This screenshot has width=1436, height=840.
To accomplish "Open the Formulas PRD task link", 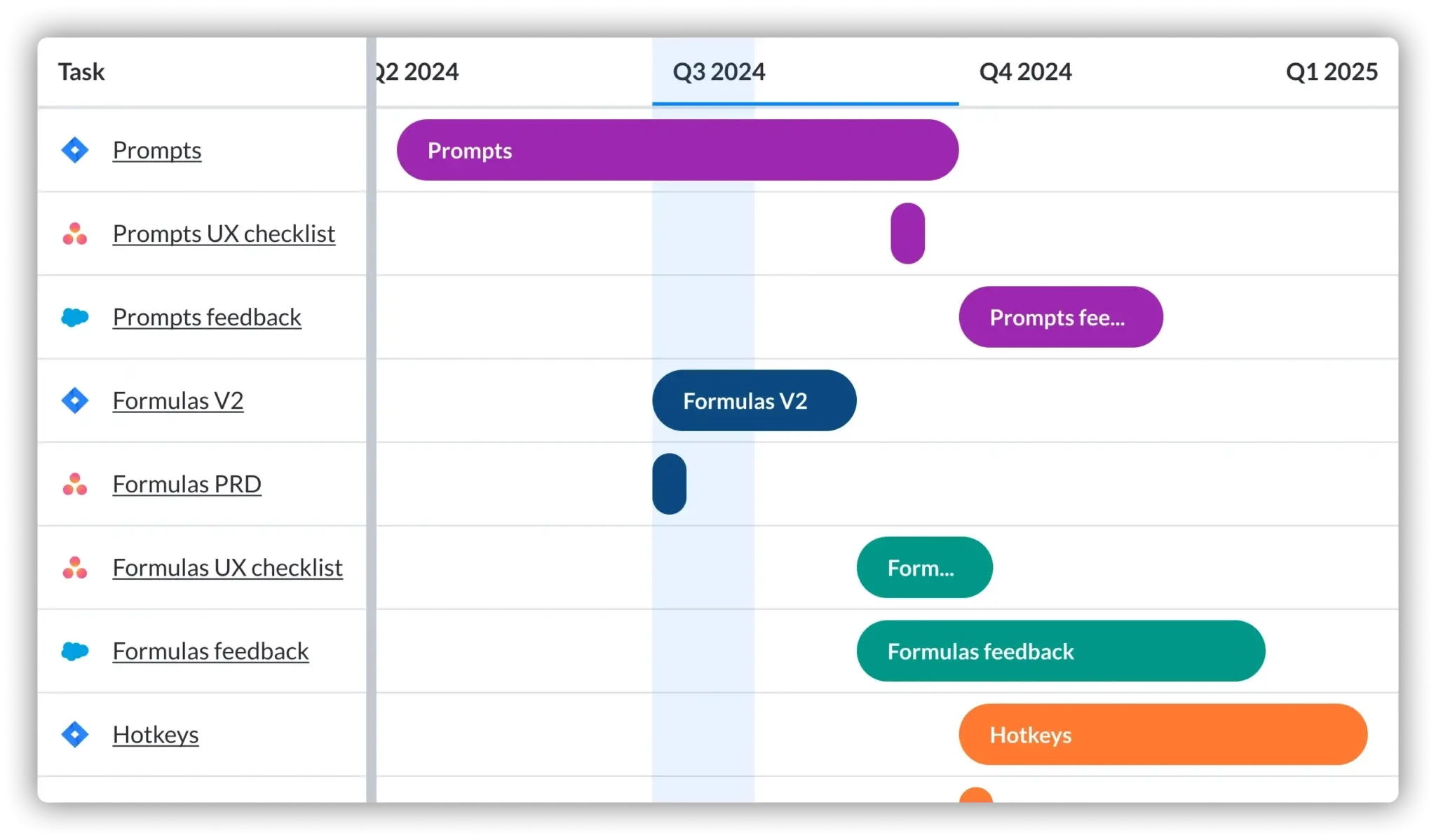I will coord(187,484).
